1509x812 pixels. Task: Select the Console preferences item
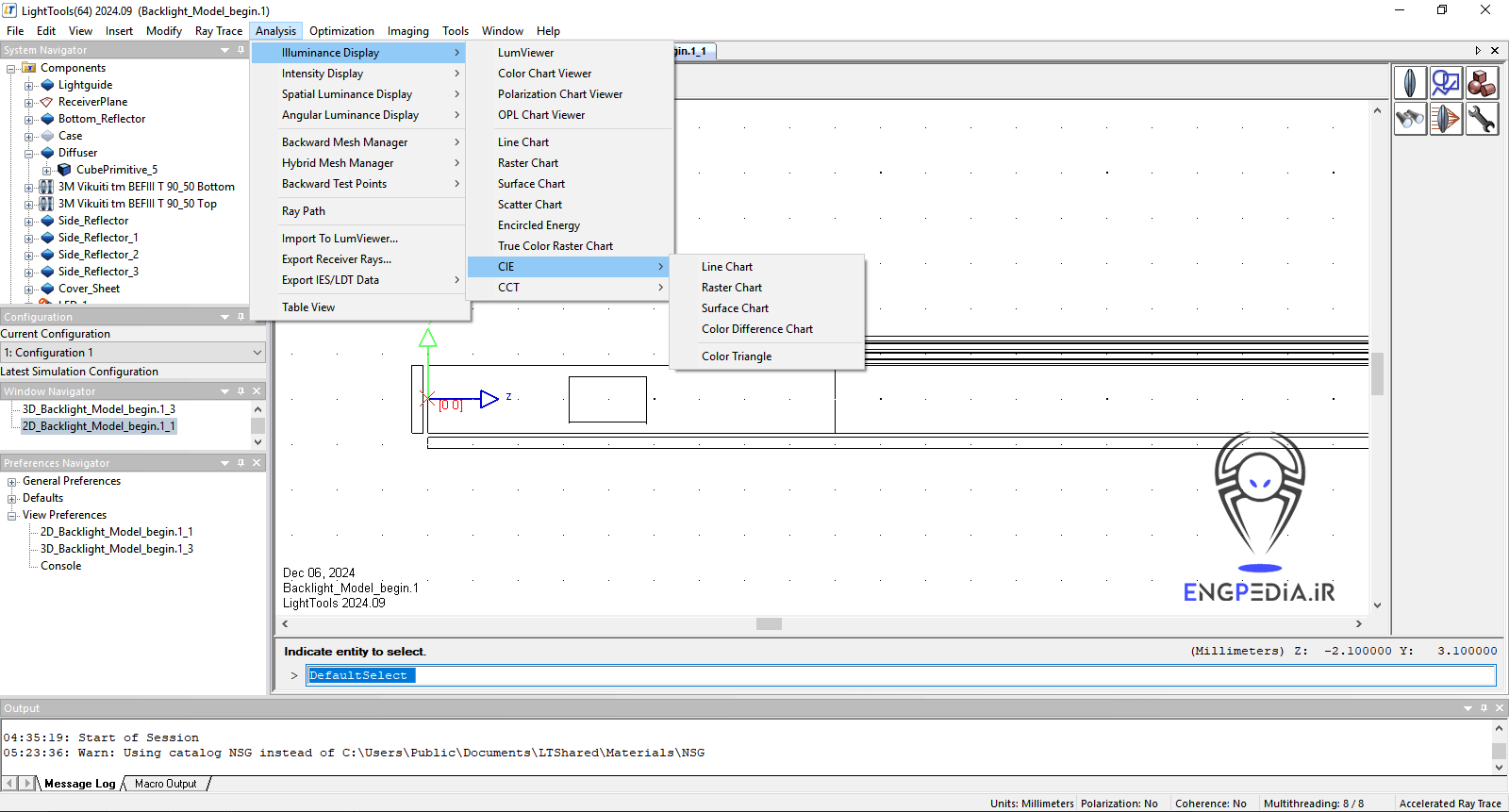(x=60, y=566)
